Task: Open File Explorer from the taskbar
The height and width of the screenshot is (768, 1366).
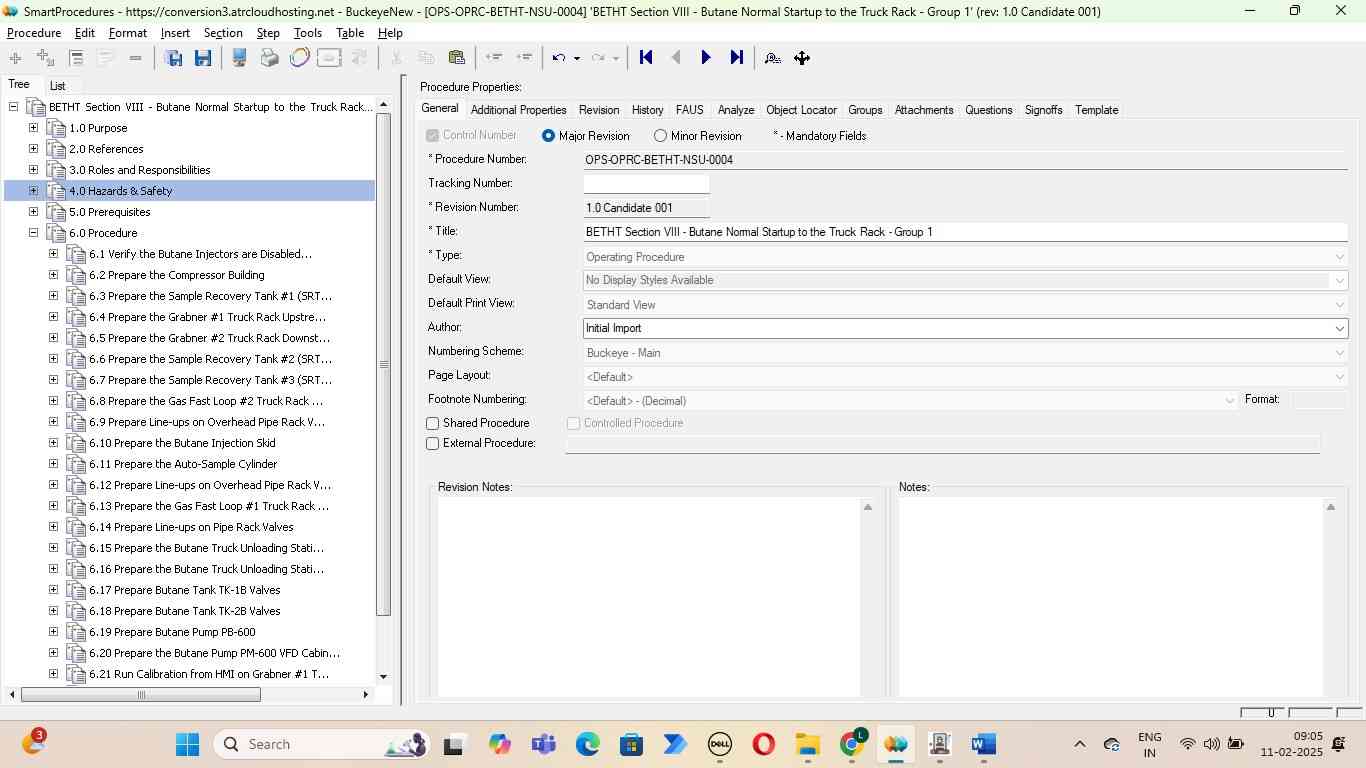Action: click(807, 744)
